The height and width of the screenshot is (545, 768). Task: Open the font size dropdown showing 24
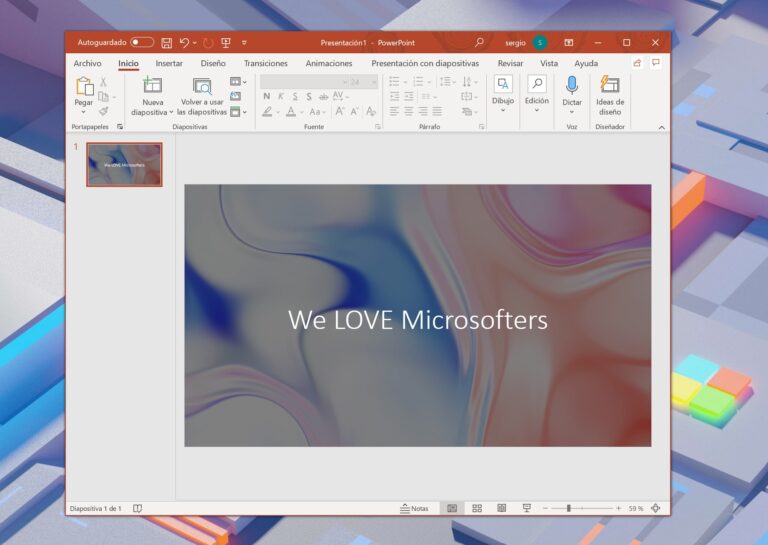[x=363, y=82]
